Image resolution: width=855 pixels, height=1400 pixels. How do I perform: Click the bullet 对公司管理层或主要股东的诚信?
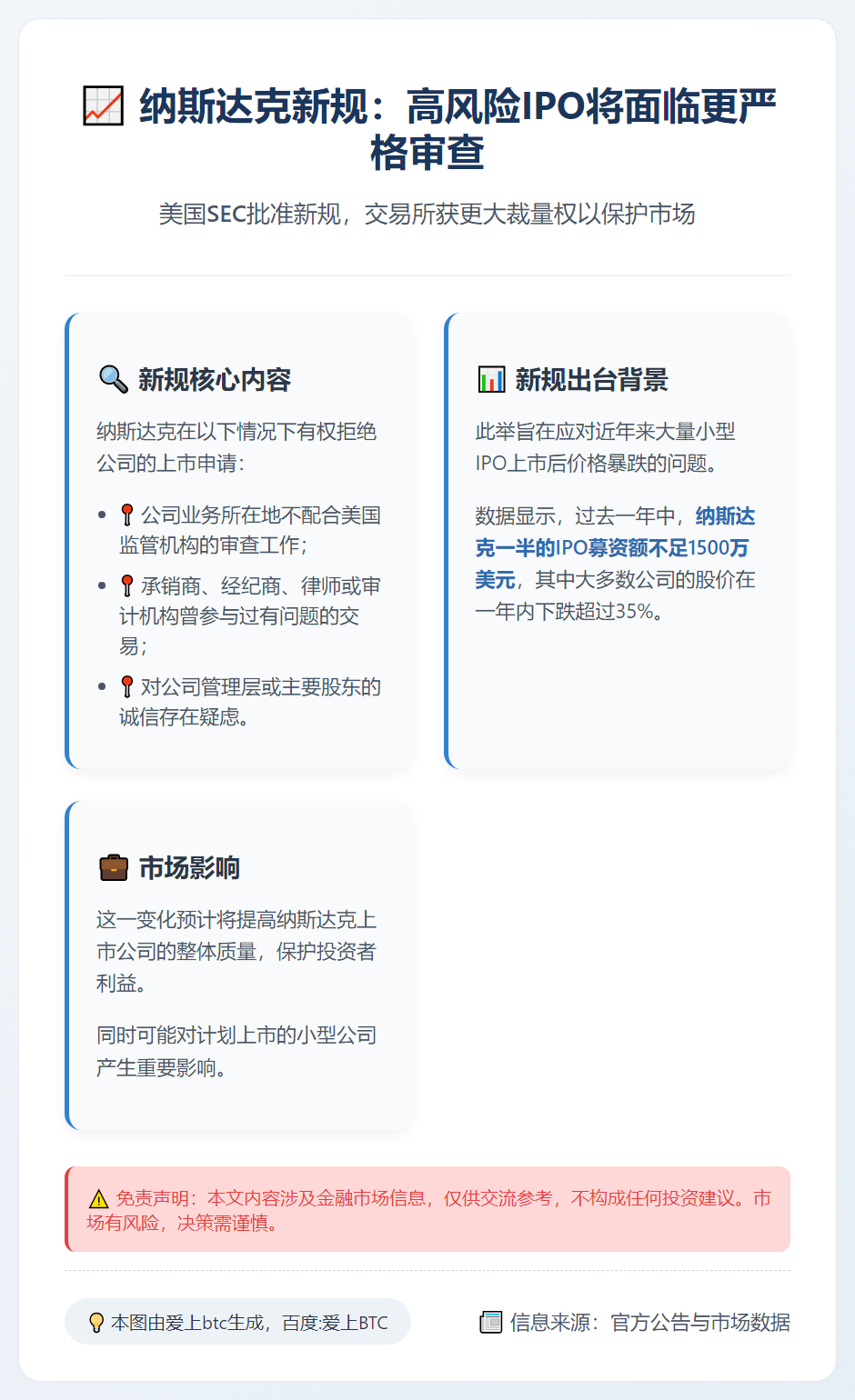250,702
